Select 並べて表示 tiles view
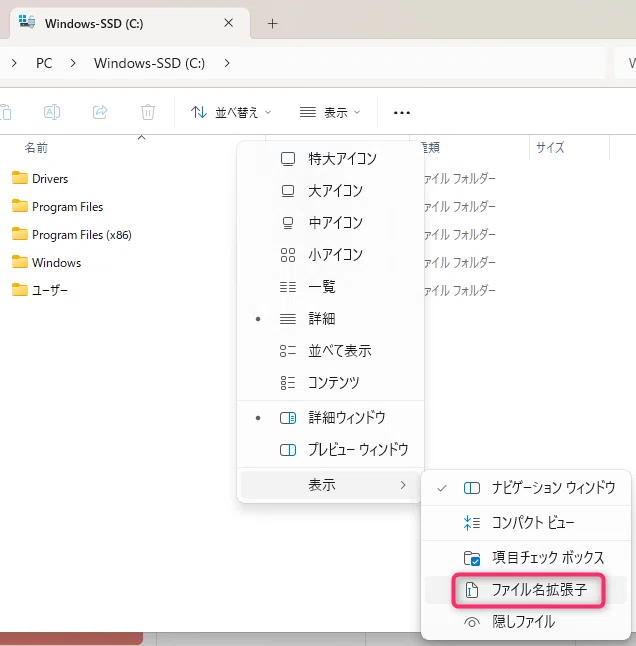 tap(330, 351)
